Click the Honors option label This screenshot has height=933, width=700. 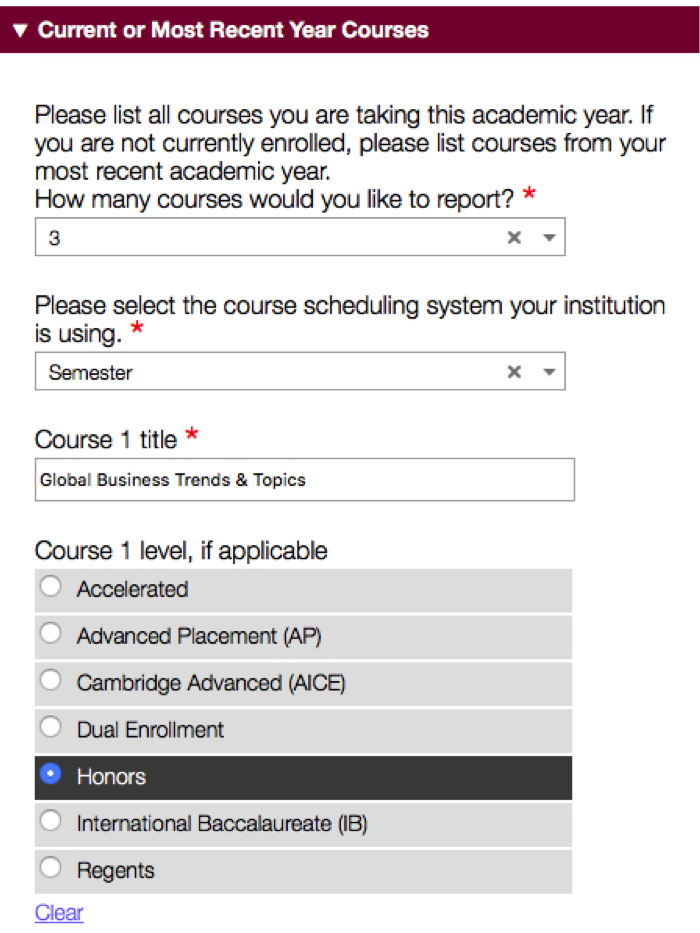[x=111, y=777]
